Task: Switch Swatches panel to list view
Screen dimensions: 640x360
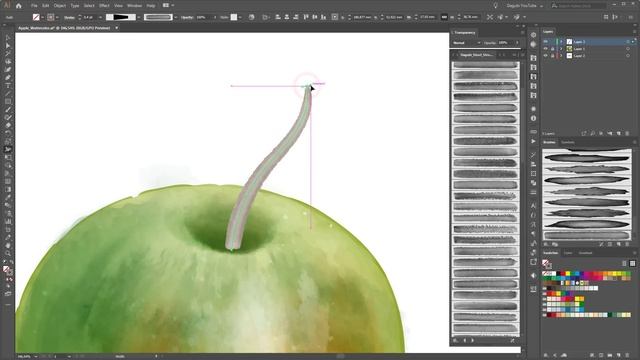Action: [624, 263]
